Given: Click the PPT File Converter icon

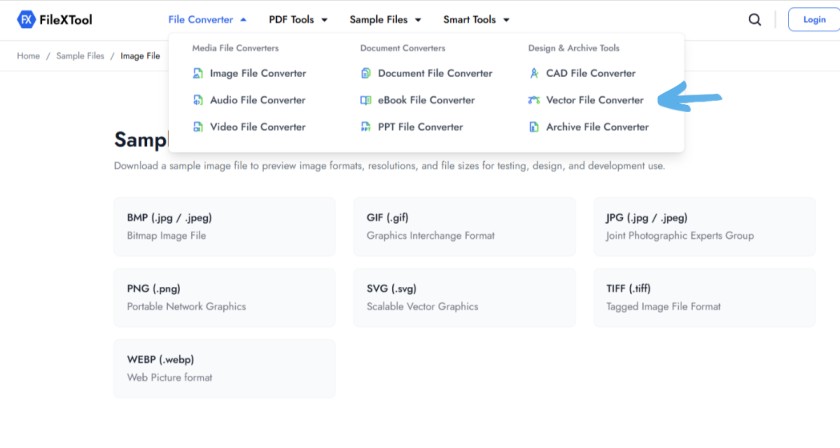Looking at the screenshot, I should pos(366,127).
